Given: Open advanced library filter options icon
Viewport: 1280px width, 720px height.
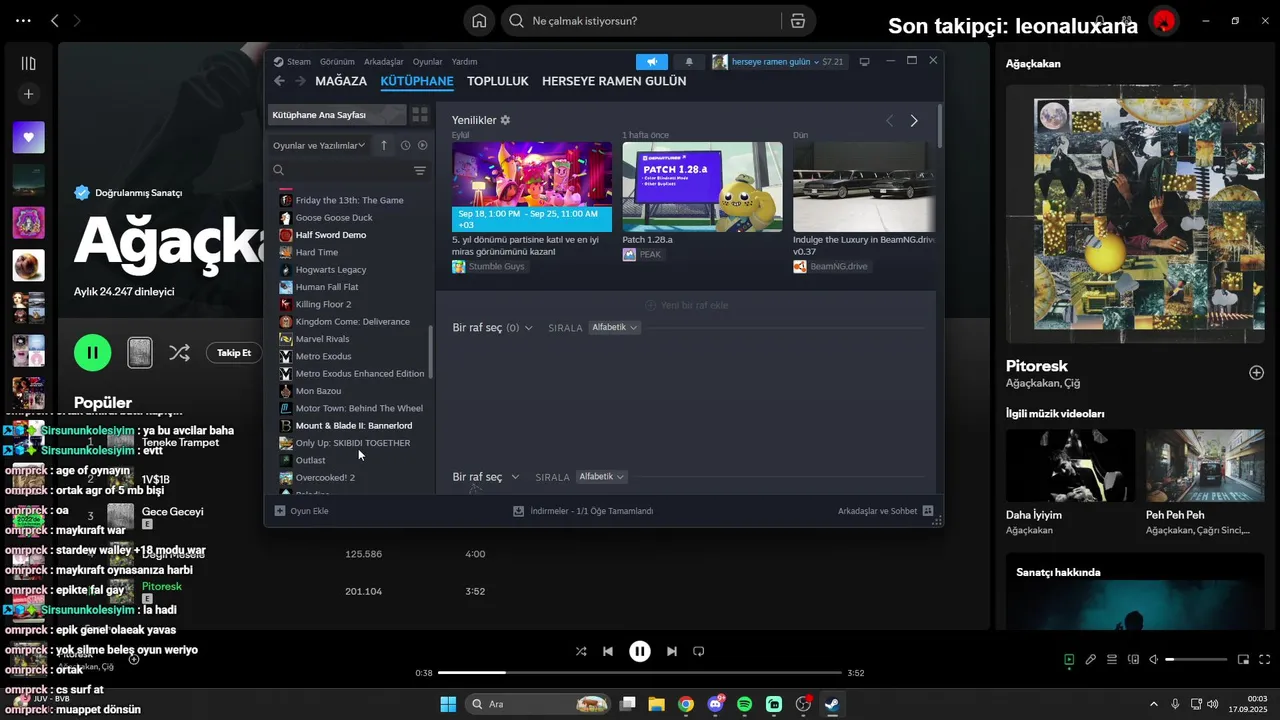Looking at the screenshot, I should pos(420,170).
